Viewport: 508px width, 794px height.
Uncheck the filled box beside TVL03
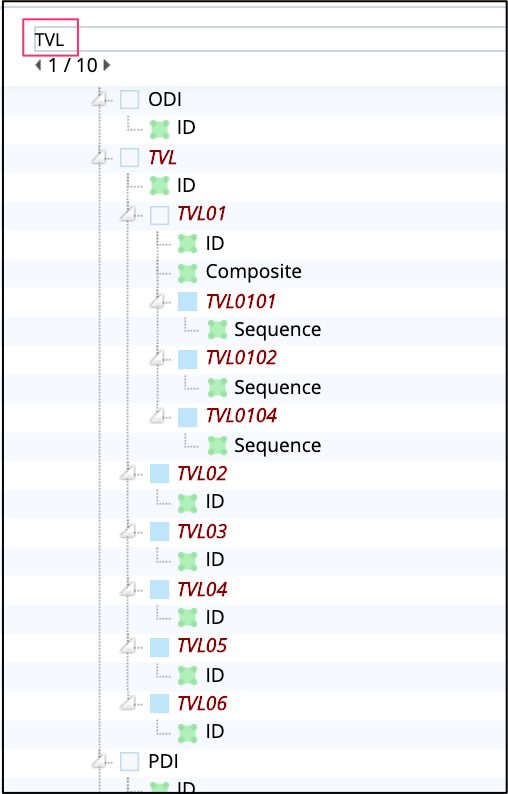click(160, 531)
